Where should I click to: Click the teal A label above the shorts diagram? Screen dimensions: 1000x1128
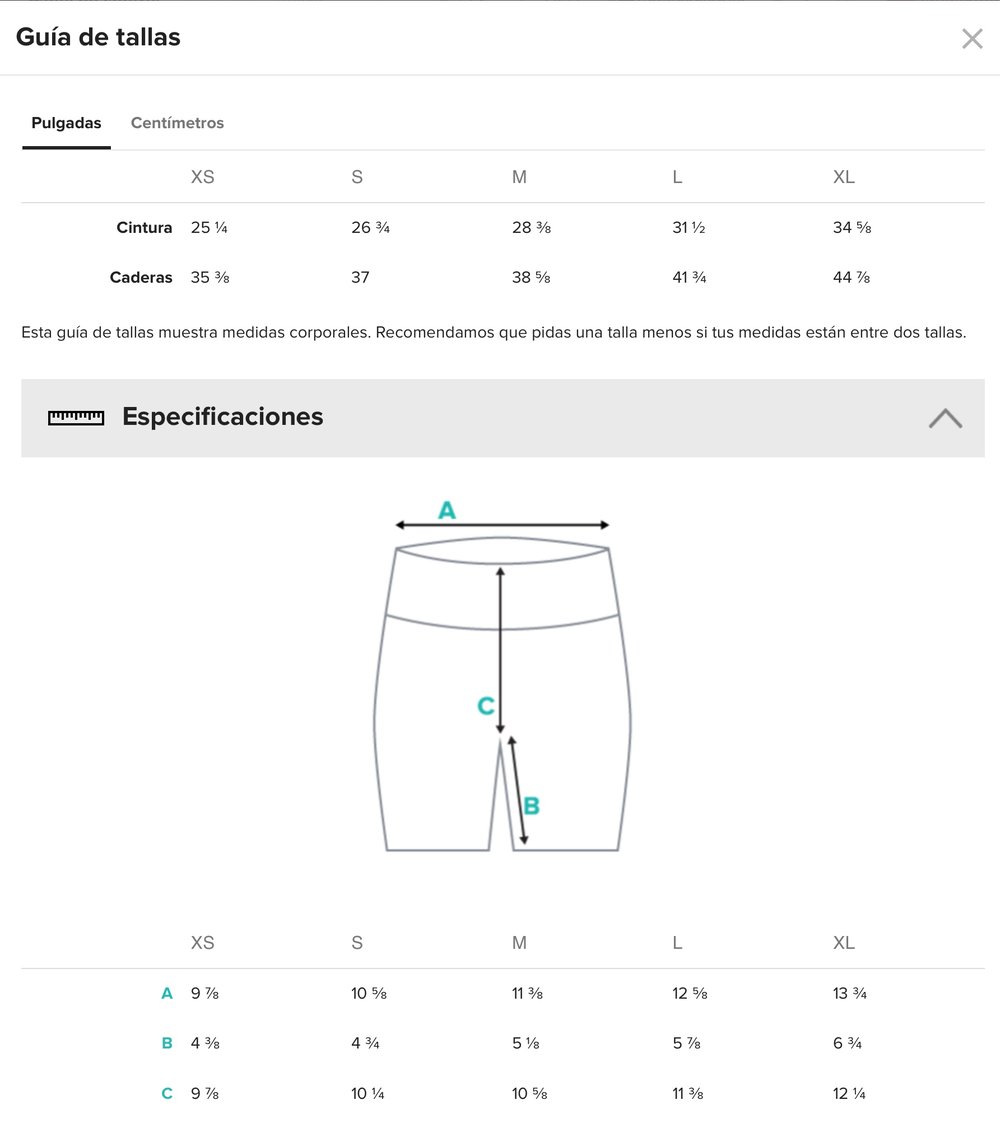(447, 510)
